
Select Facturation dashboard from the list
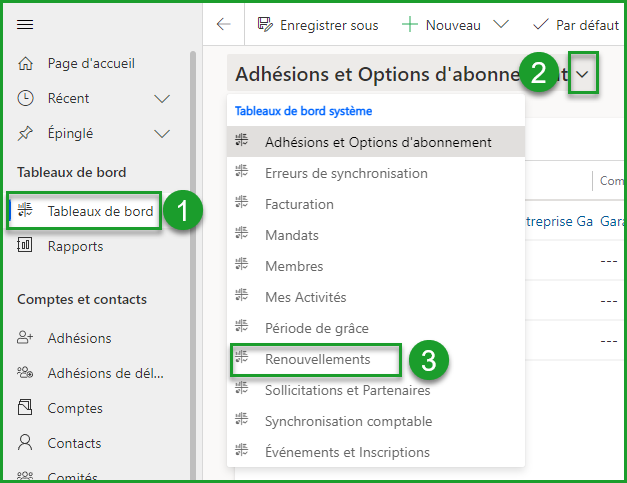(x=299, y=204)
